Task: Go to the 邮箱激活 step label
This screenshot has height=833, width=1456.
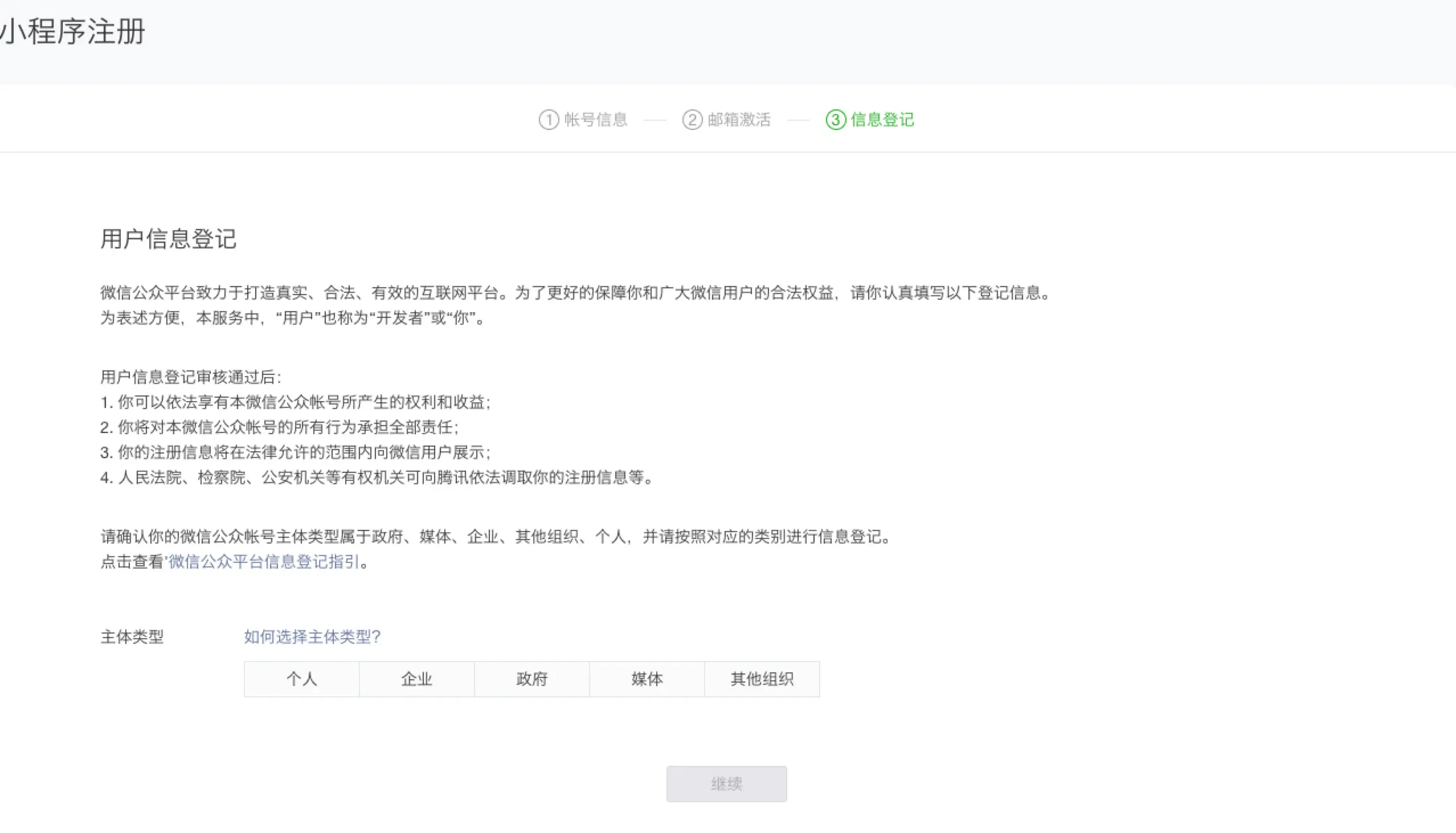Action: point(739,120)
